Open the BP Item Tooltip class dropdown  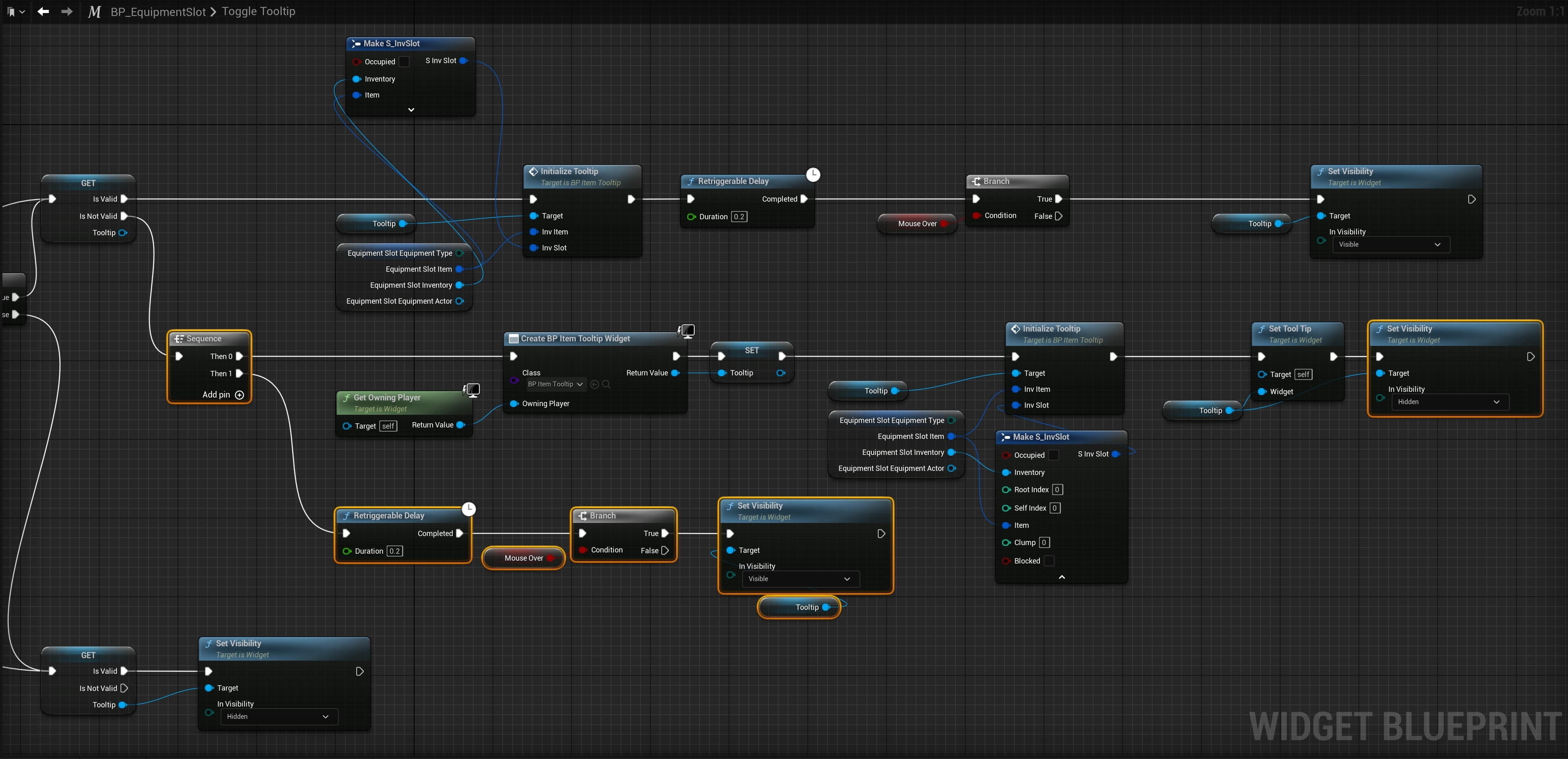(554, 384)
